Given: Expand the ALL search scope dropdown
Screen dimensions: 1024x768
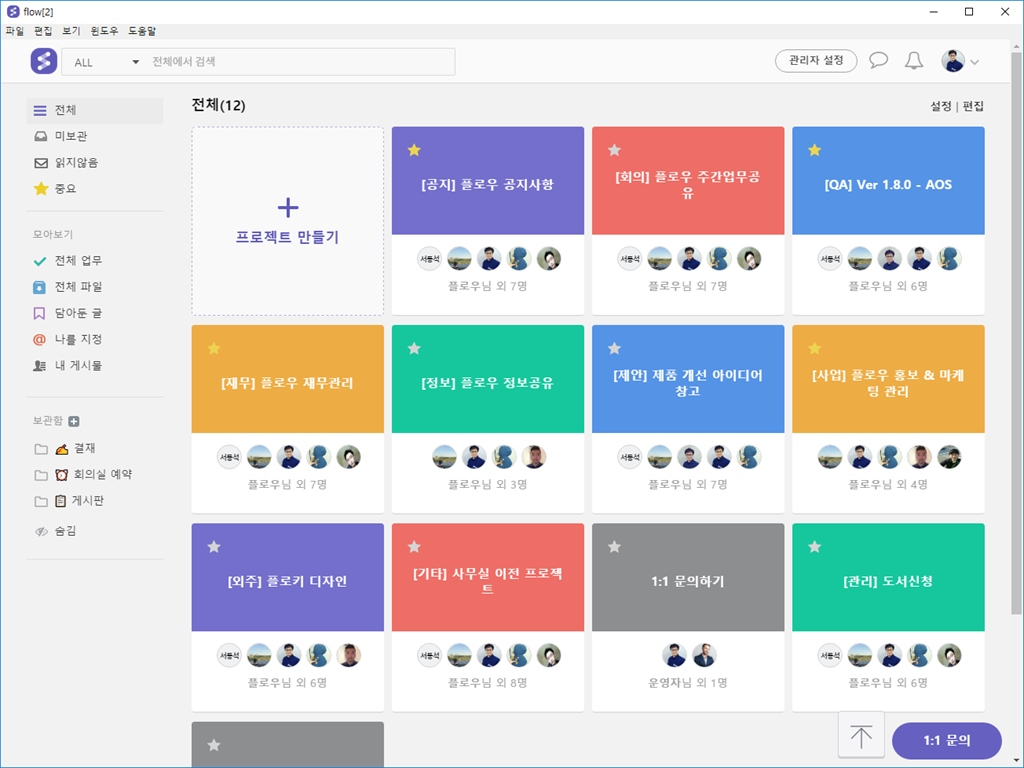Looking at the screenshot, I should pos(106,62).
